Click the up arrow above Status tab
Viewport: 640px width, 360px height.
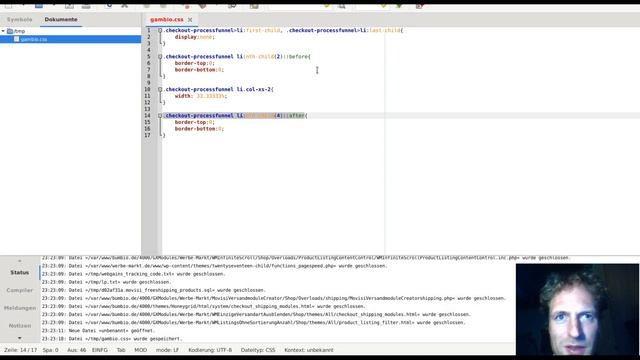(x=20, y=261)
